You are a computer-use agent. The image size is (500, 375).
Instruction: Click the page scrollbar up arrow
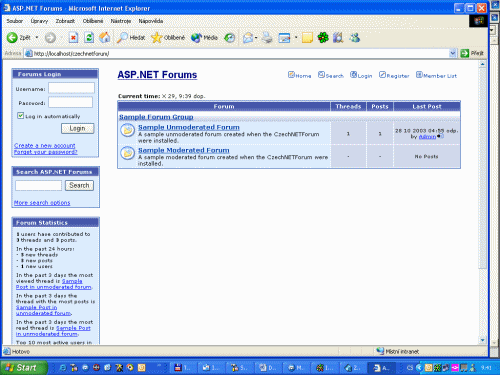[x=483, y=64]
